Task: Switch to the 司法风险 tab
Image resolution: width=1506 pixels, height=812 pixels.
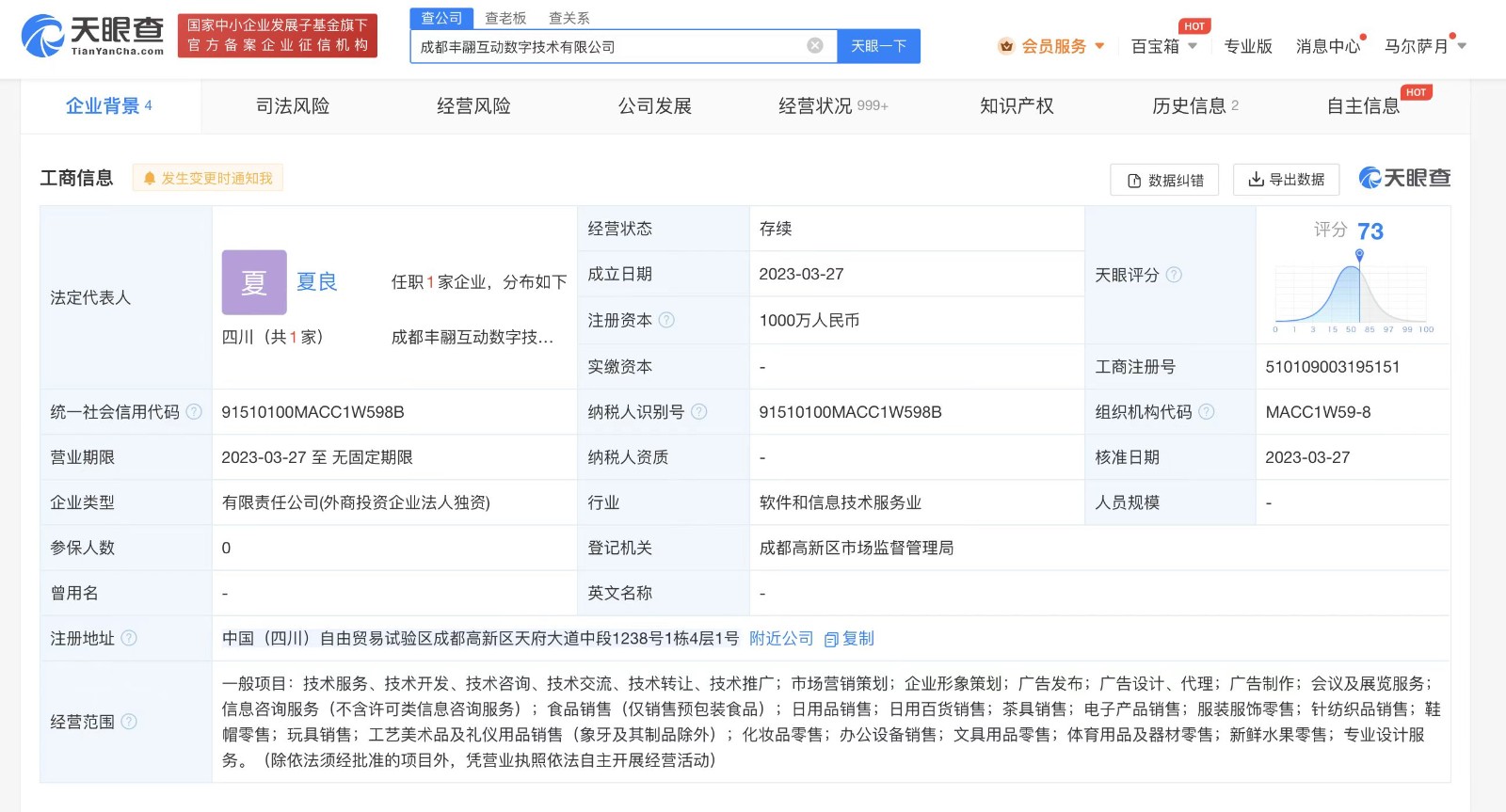Action: click(x=293, y=106)
